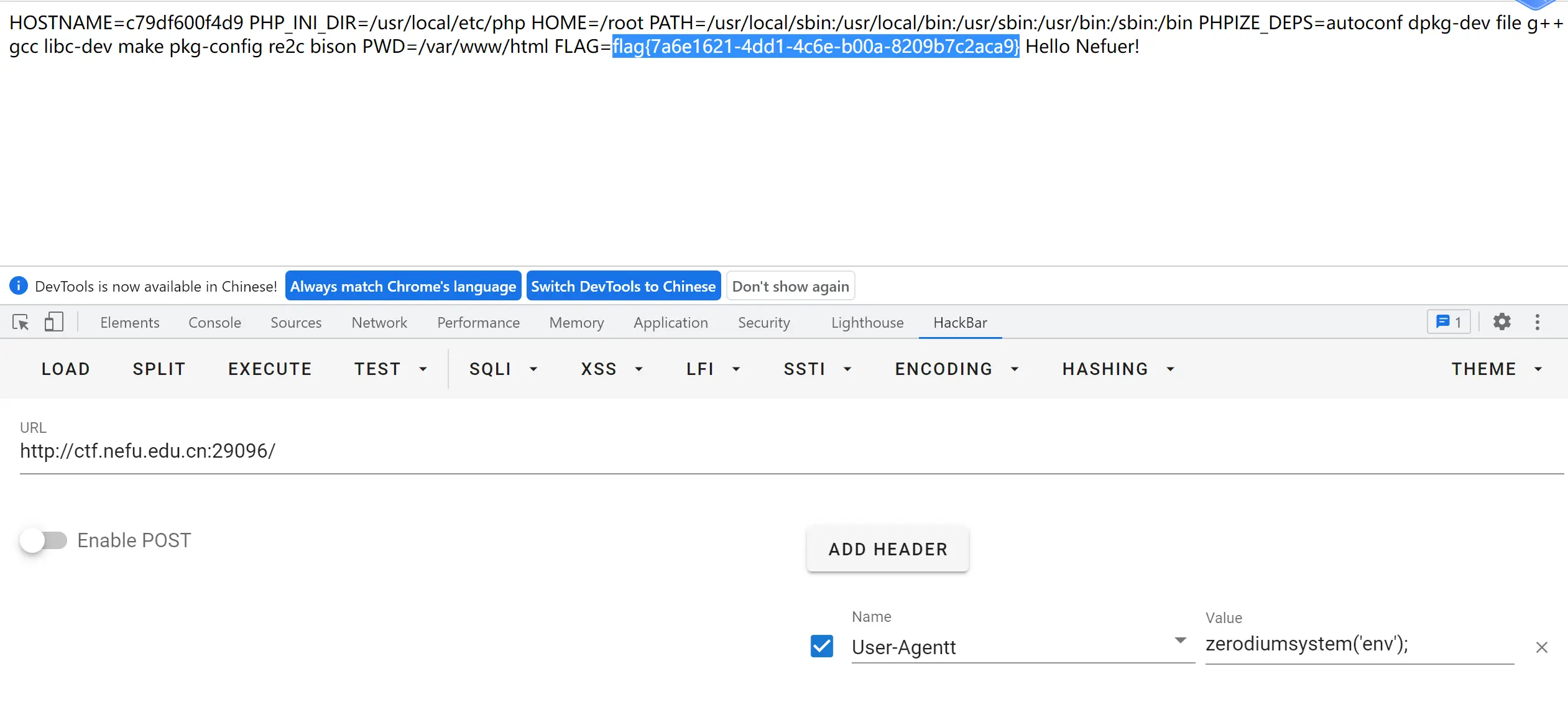This screenshot has height=712, width=1568.
Task: Toggle the device toolbar icon
Action: [53, 322]
